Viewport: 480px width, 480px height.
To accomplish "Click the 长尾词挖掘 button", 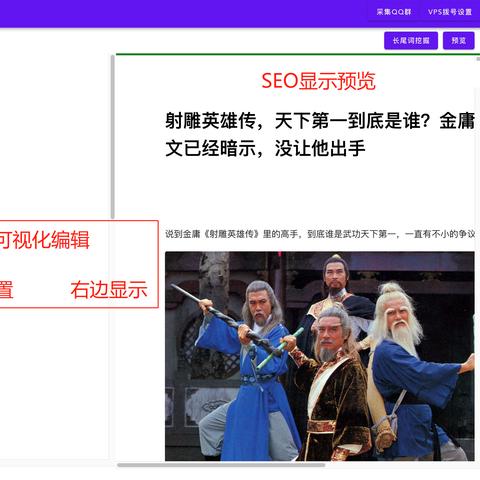I will [411, 41].
